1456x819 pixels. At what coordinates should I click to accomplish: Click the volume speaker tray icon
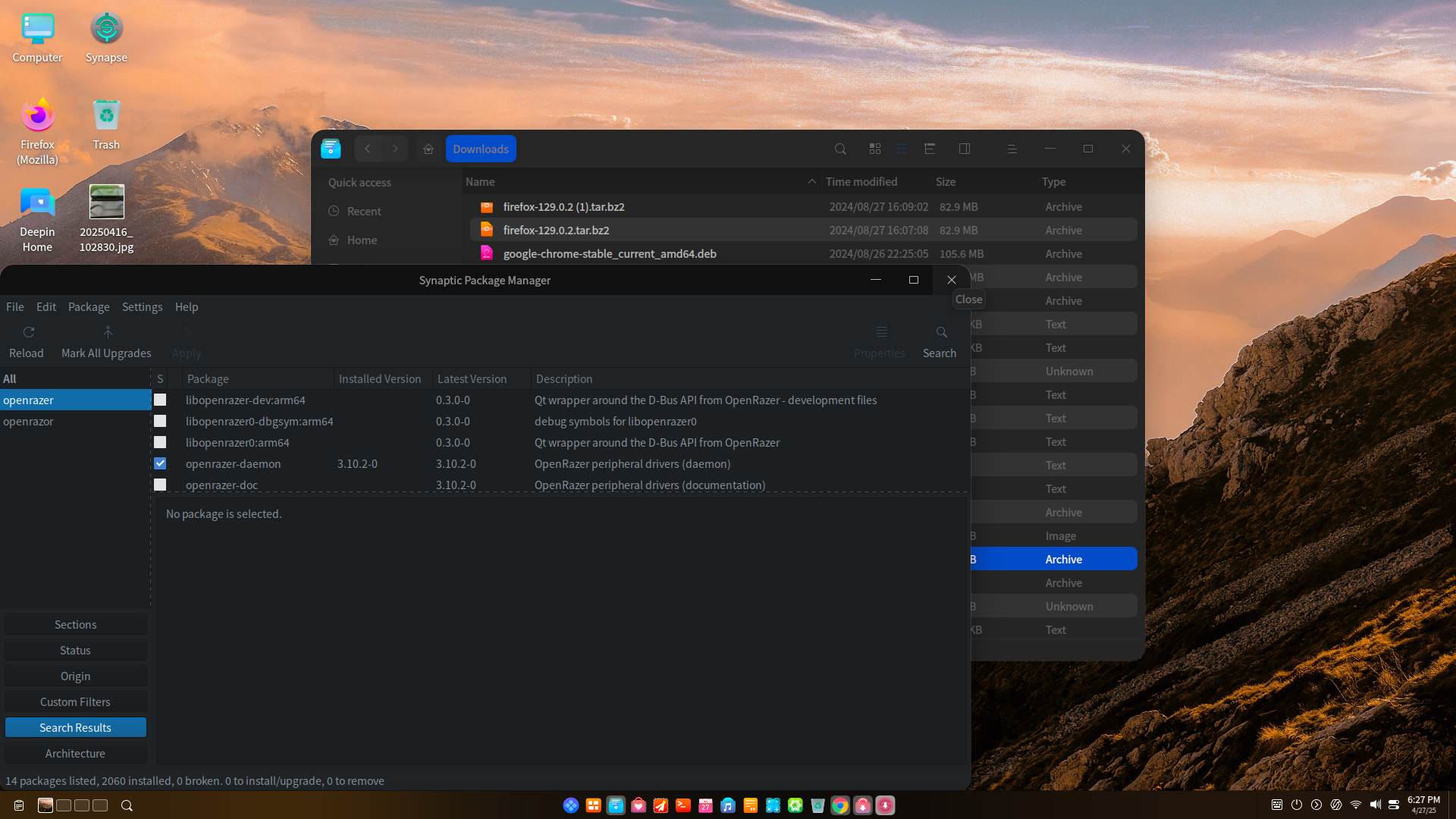pos(1376,805)
